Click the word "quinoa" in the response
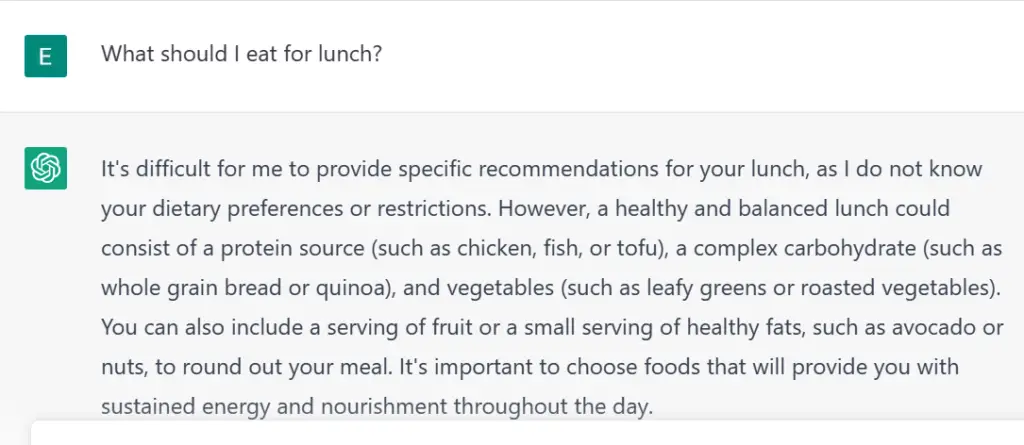This screenshot has width=1024, height=445. coord(353,288)
